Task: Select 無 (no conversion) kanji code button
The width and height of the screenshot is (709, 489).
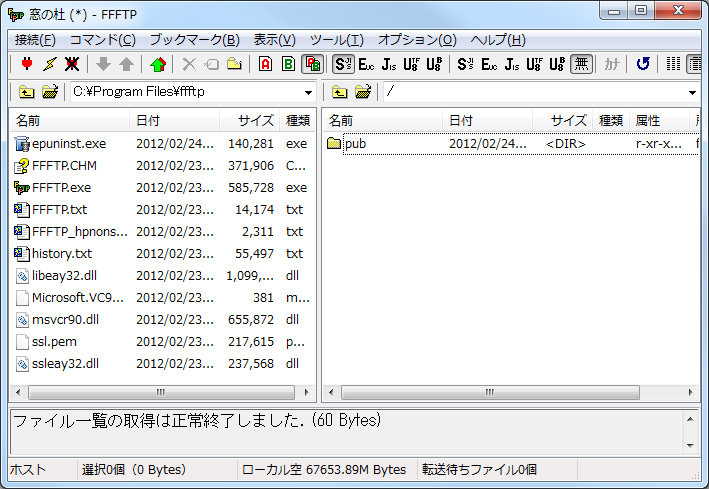Action: [581, 64]
